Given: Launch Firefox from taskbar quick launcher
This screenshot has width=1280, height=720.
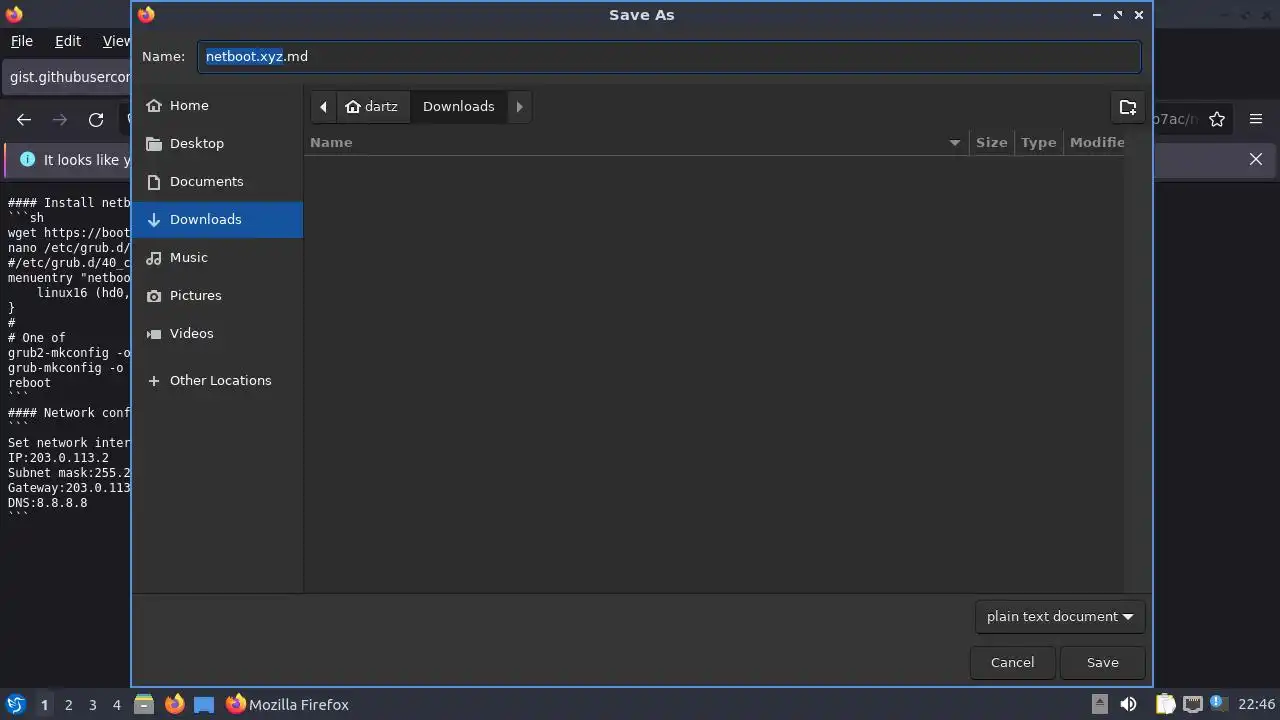Looking at the screenshot, I should [174, 704].
